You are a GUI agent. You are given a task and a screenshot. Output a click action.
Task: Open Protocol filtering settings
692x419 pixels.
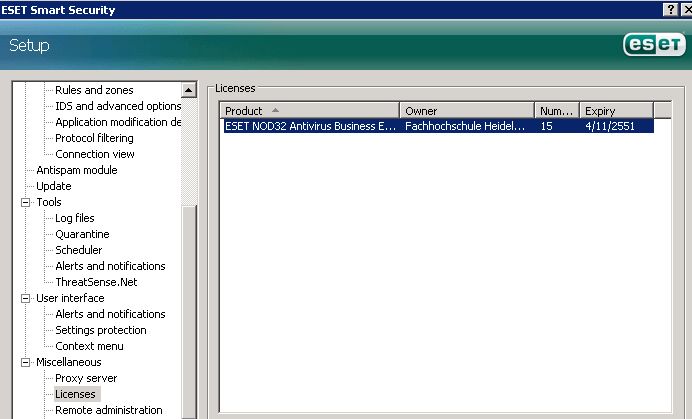coord(94,138)
